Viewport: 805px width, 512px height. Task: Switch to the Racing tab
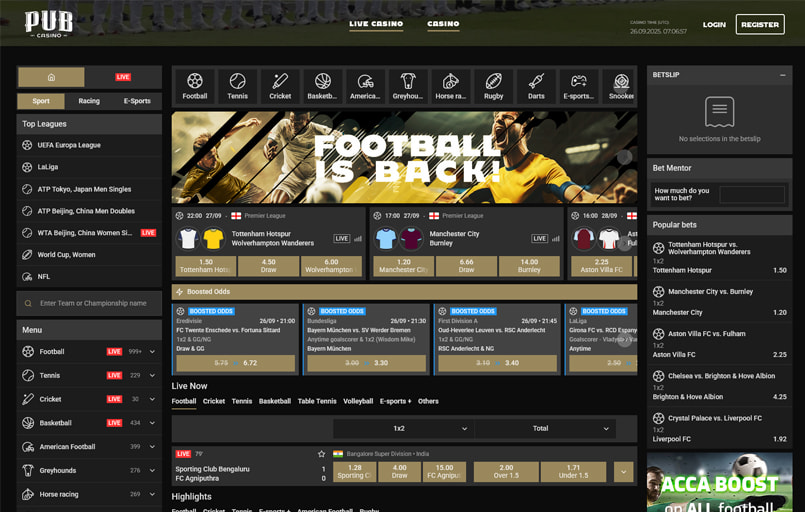point(89,101)
